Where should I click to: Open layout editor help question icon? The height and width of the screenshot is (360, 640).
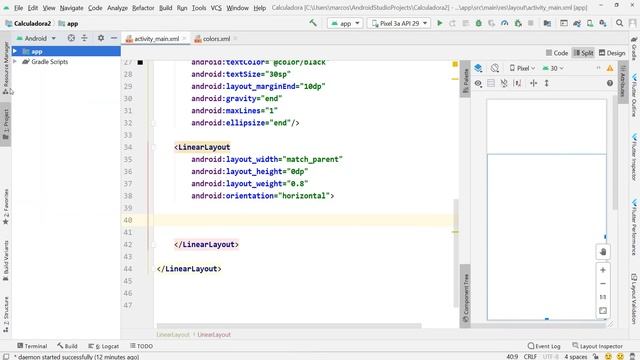(x=610, y=83)
